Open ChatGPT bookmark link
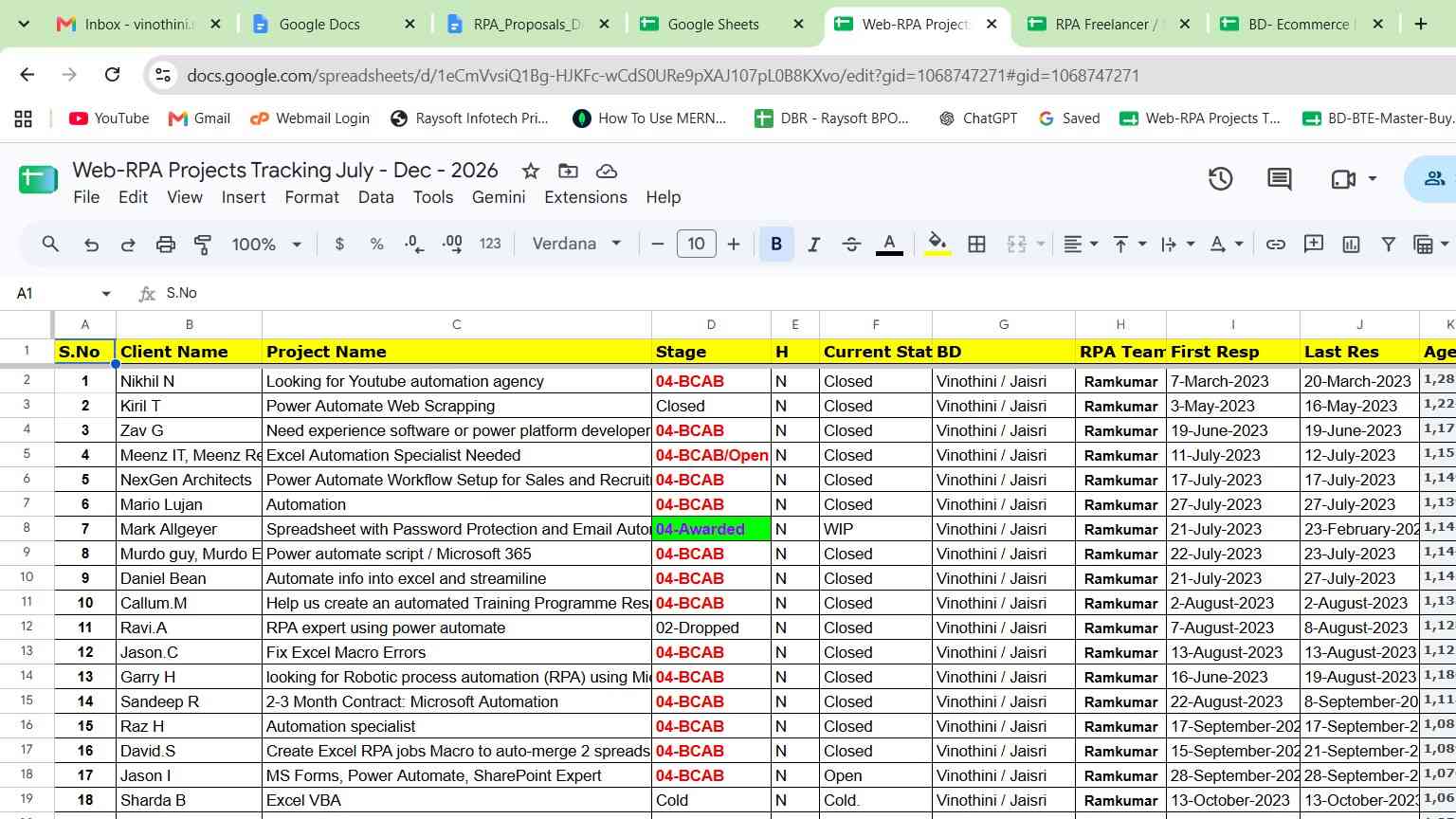1456x819 pixels. coord(978,118)
